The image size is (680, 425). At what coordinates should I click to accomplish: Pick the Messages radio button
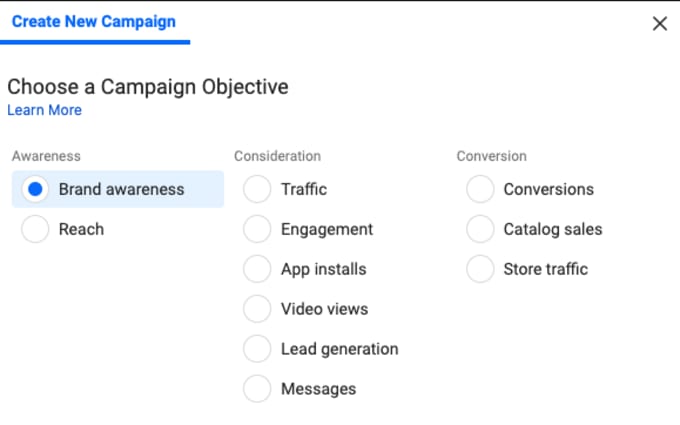257,389
